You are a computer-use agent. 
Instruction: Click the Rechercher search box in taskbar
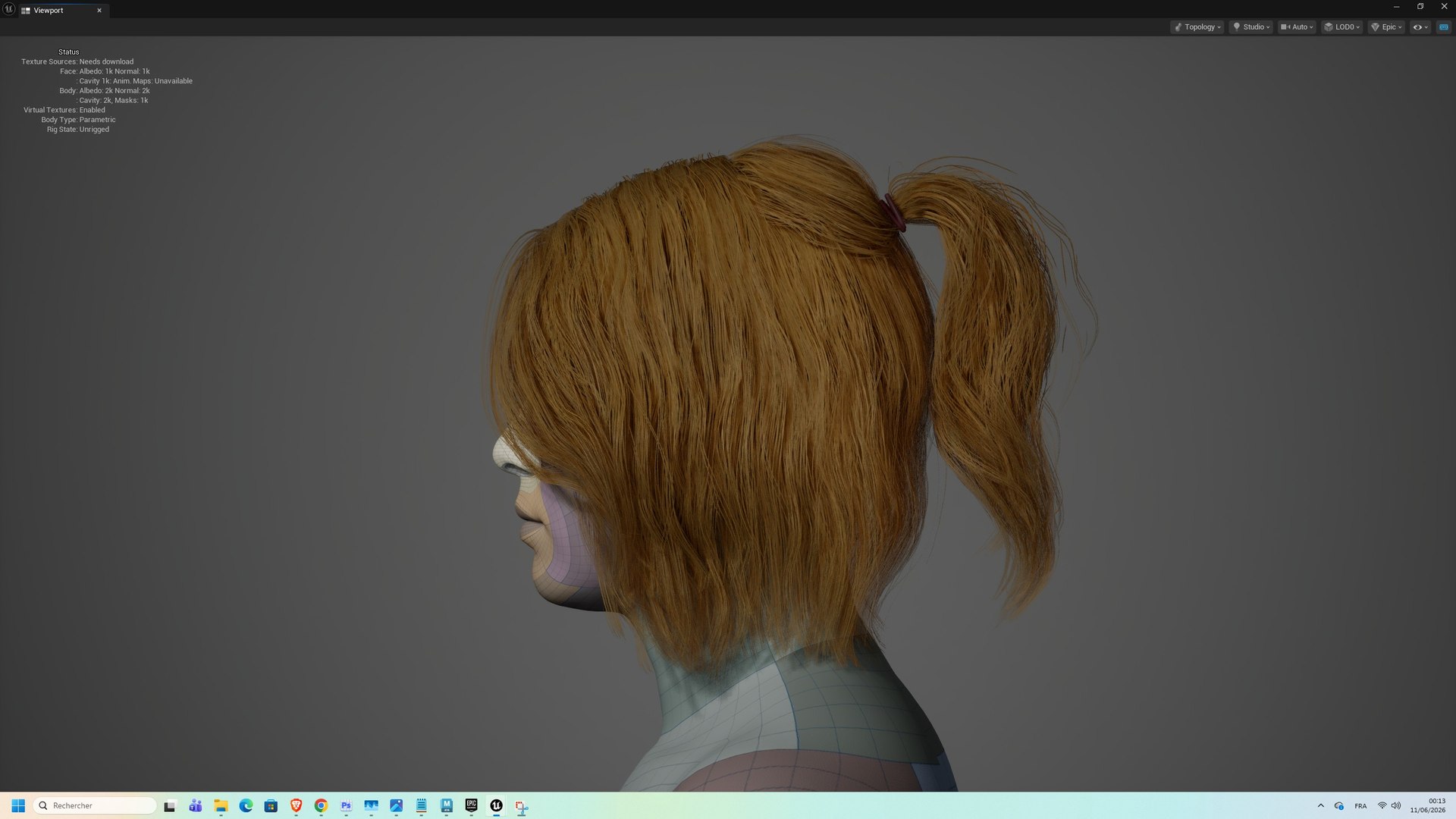click(x=95, y=805)
